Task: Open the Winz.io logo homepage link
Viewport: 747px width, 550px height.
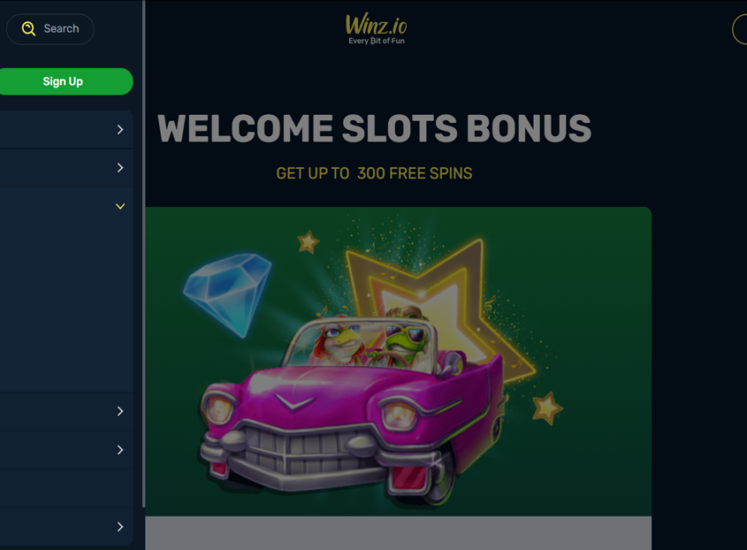Action: point(376,30)
